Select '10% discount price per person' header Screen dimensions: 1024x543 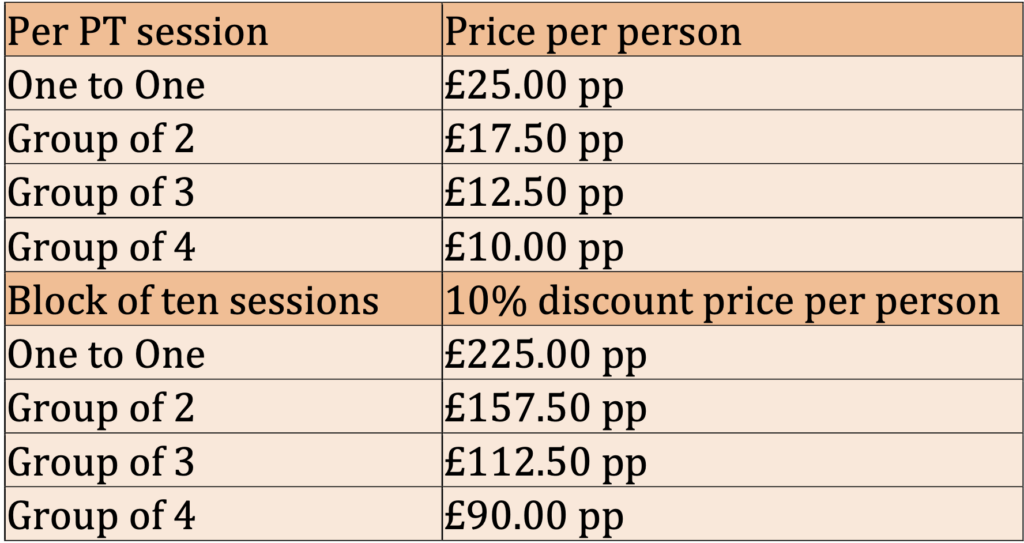(733, 298)
